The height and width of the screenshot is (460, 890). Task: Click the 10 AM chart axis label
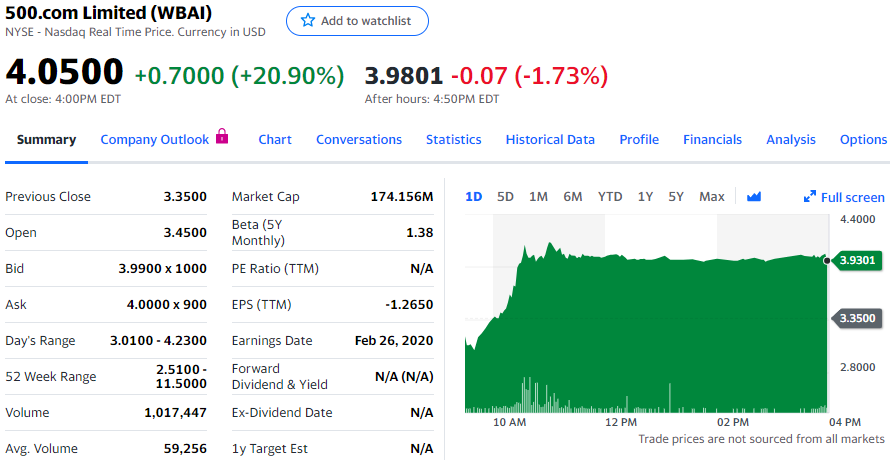click(x=510, y=423)
